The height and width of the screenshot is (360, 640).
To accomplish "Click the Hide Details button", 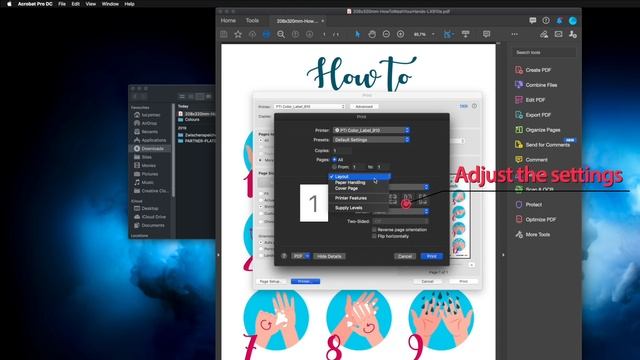I will click(x=329, y=256).
